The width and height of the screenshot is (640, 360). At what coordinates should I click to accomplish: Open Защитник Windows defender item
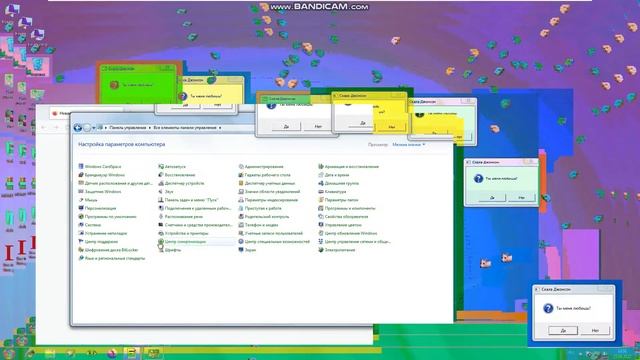pos(100,191)
